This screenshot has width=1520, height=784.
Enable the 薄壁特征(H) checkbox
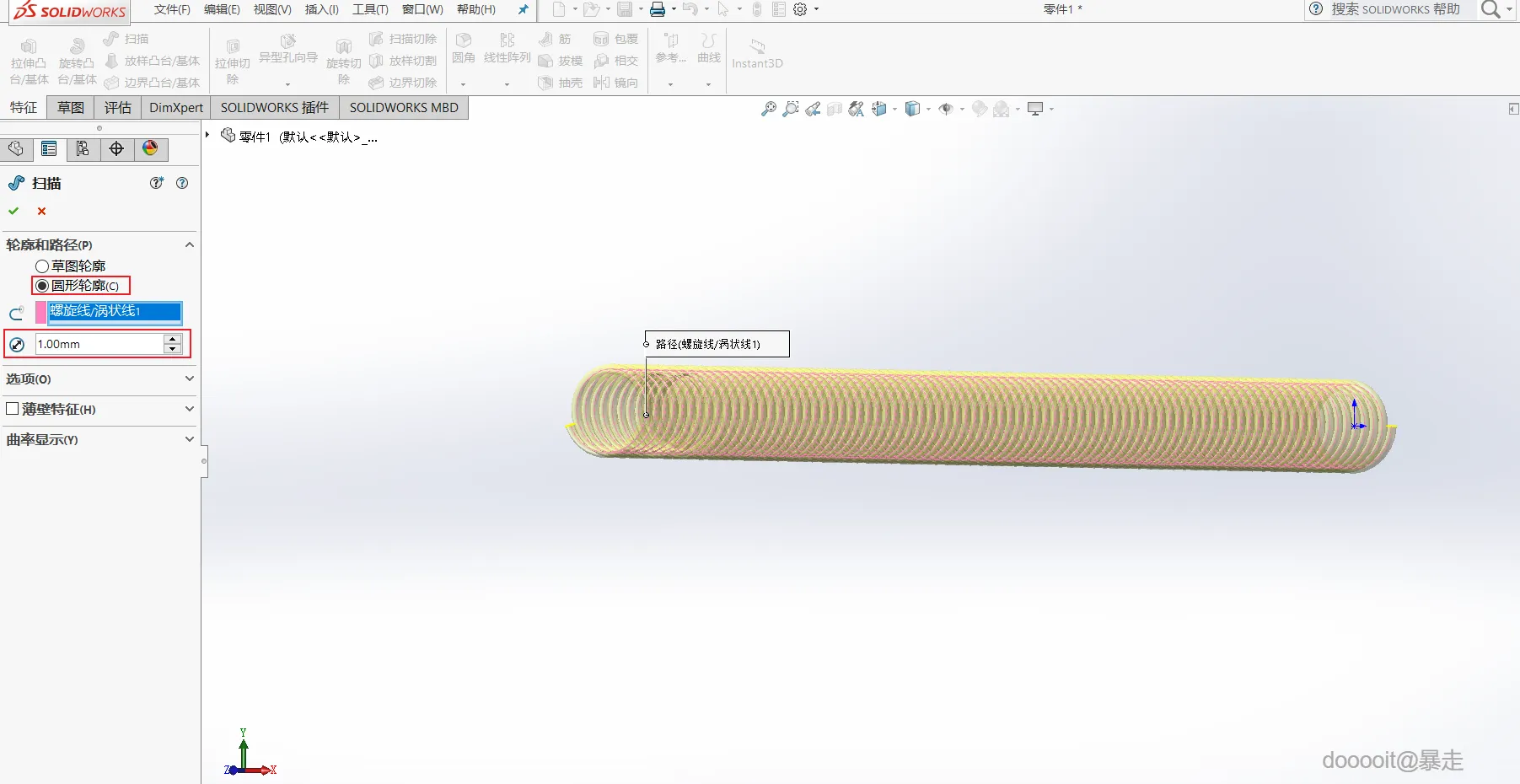13,409
